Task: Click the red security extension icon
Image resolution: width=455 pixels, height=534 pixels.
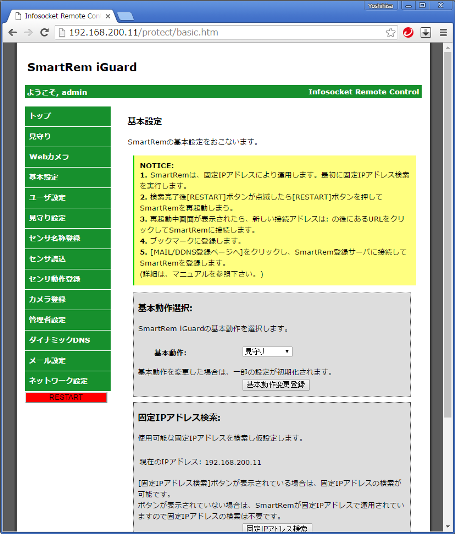Action: pyautogui.click(x=408, y=32)
